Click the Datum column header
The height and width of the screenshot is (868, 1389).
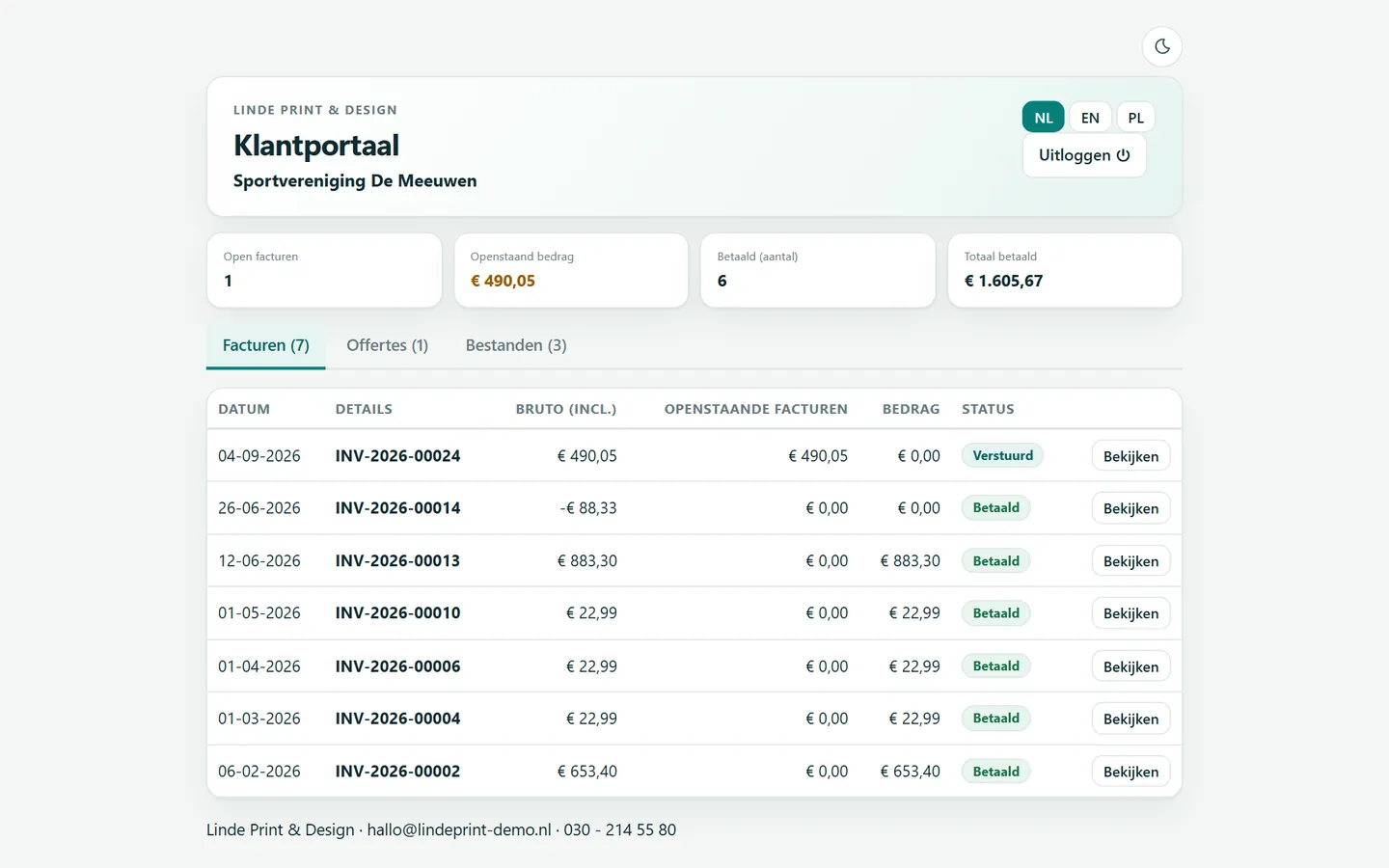pyautogui.click(x=244, y=409)
